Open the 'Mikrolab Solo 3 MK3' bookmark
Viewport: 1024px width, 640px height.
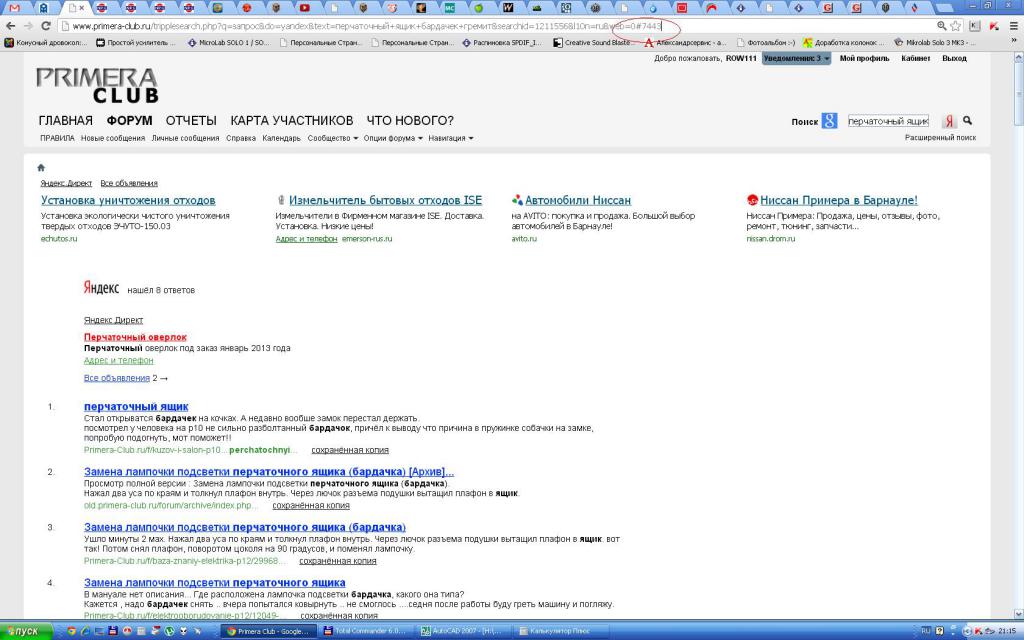click(x=934, y=42)
